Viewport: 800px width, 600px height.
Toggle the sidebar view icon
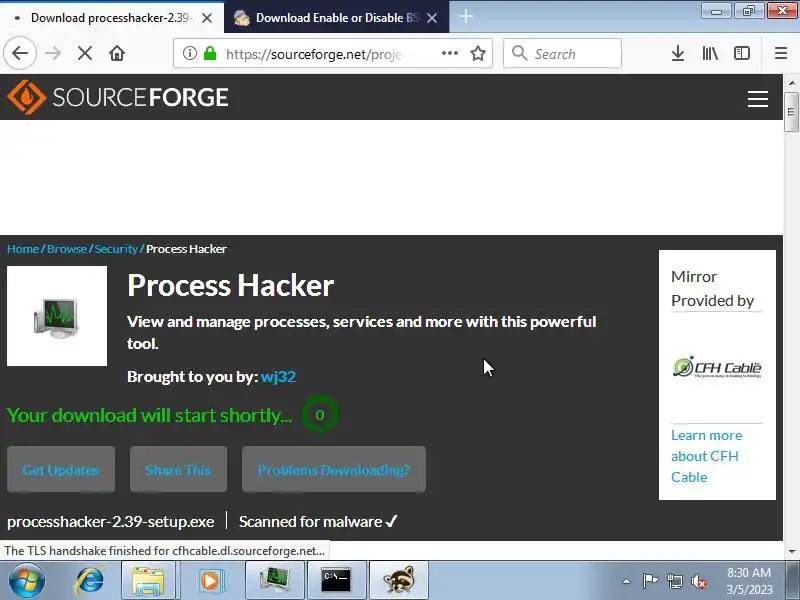[x=742, y=53]
